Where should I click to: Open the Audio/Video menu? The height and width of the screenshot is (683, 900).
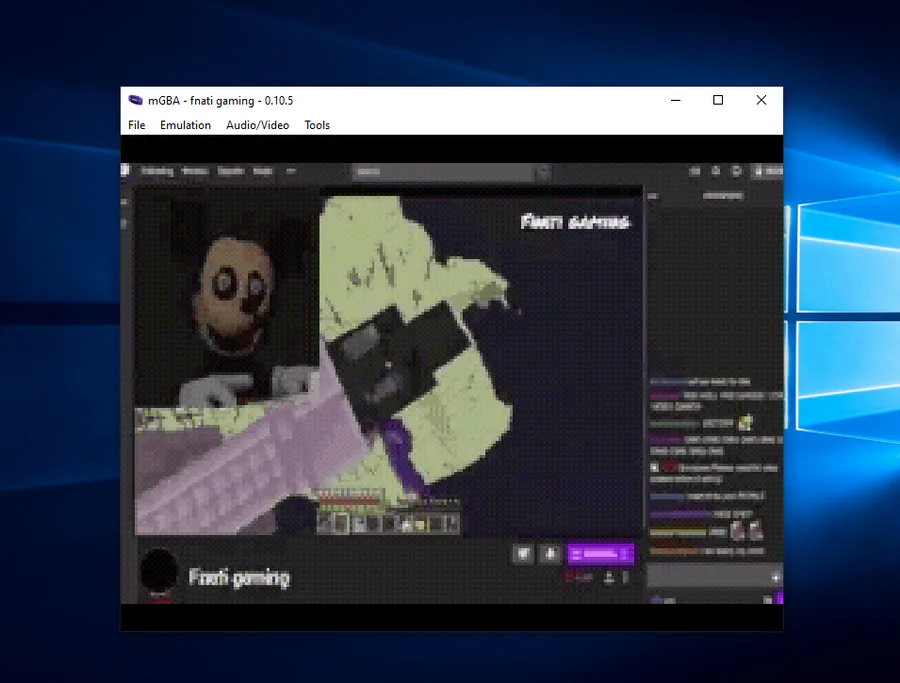pos(258,125)
